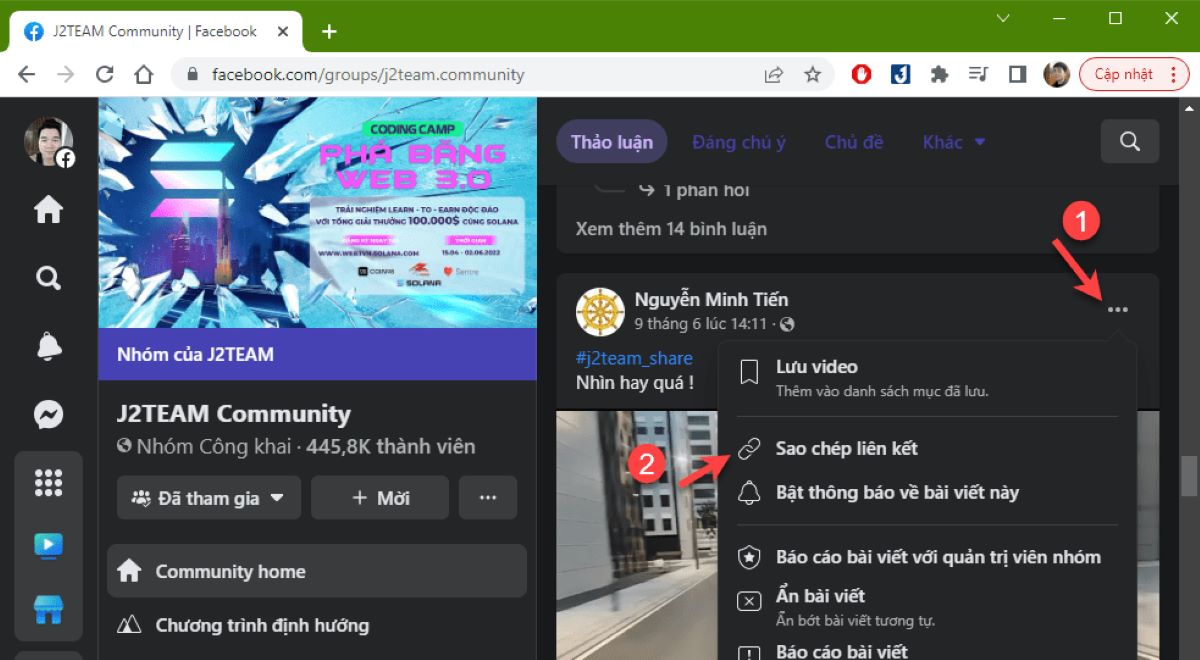The height and width of the screenshot is (660, 1200).
Task: Select Lưu video menu entry
Action: click(x=927, y=377)
